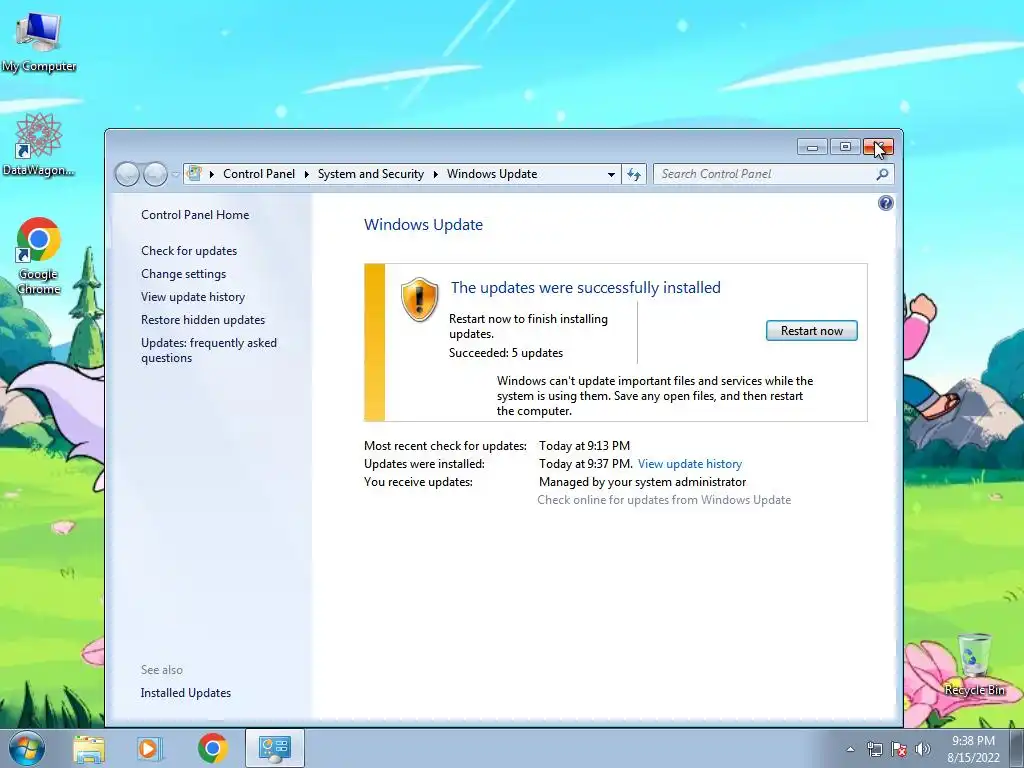
Task: Click the network icon in system tray
Action: [x=874, y=749]
